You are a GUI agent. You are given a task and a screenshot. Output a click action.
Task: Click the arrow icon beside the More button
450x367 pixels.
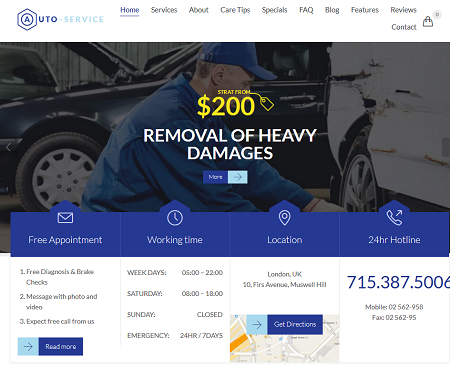pyautogui.click(x=238, y=177)
